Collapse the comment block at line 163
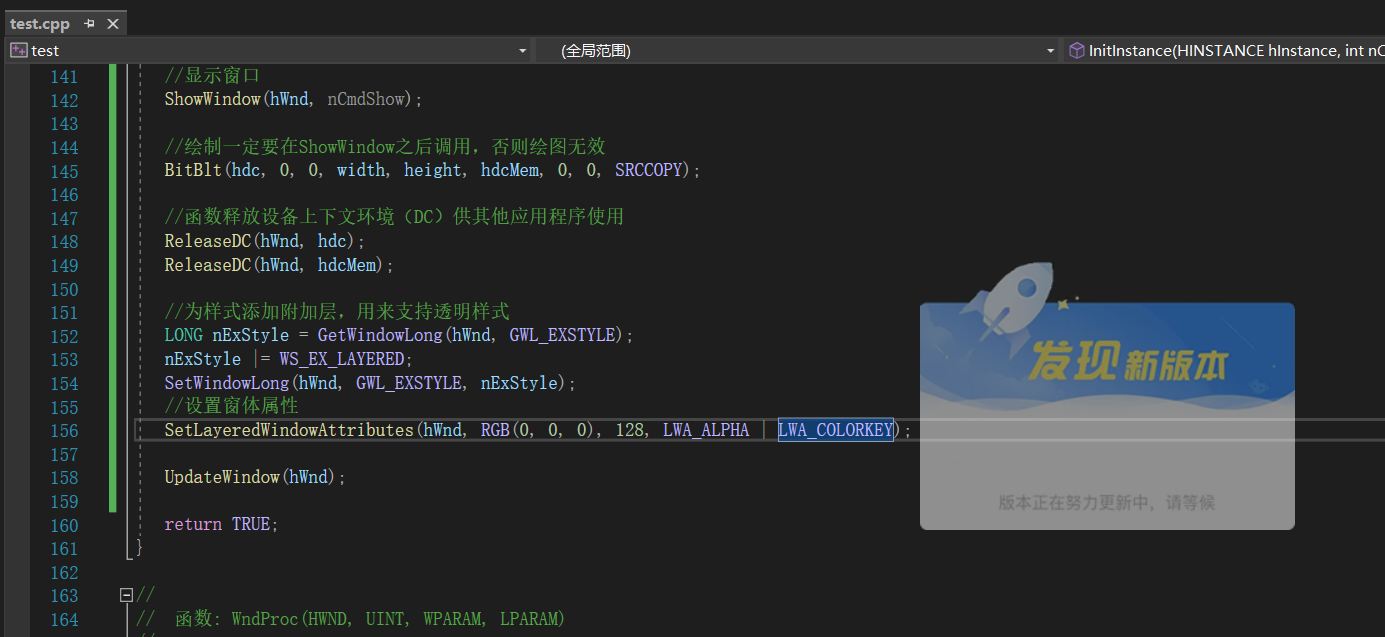 point(125,594)
